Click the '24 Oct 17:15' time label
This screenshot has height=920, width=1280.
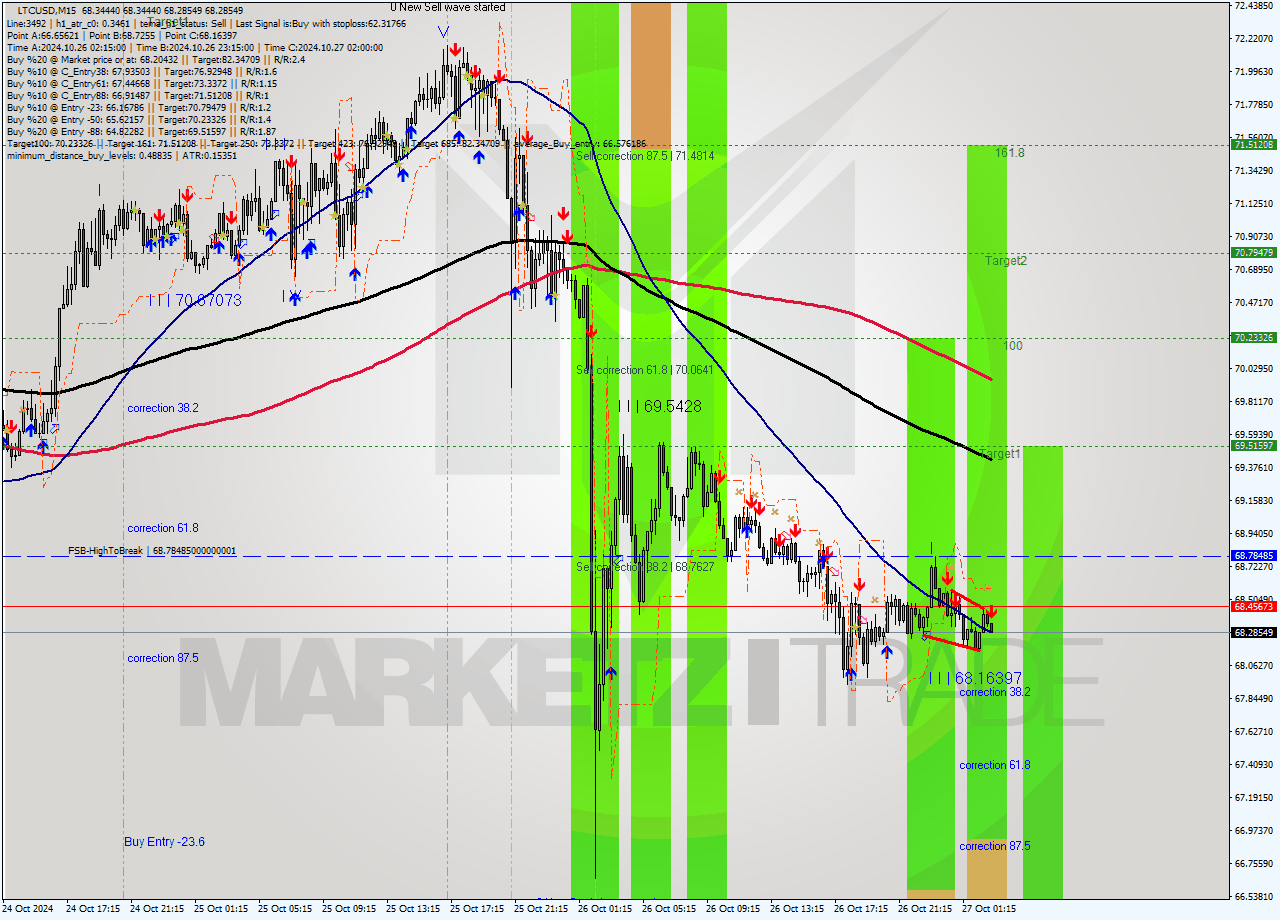(x=93, y=909)
